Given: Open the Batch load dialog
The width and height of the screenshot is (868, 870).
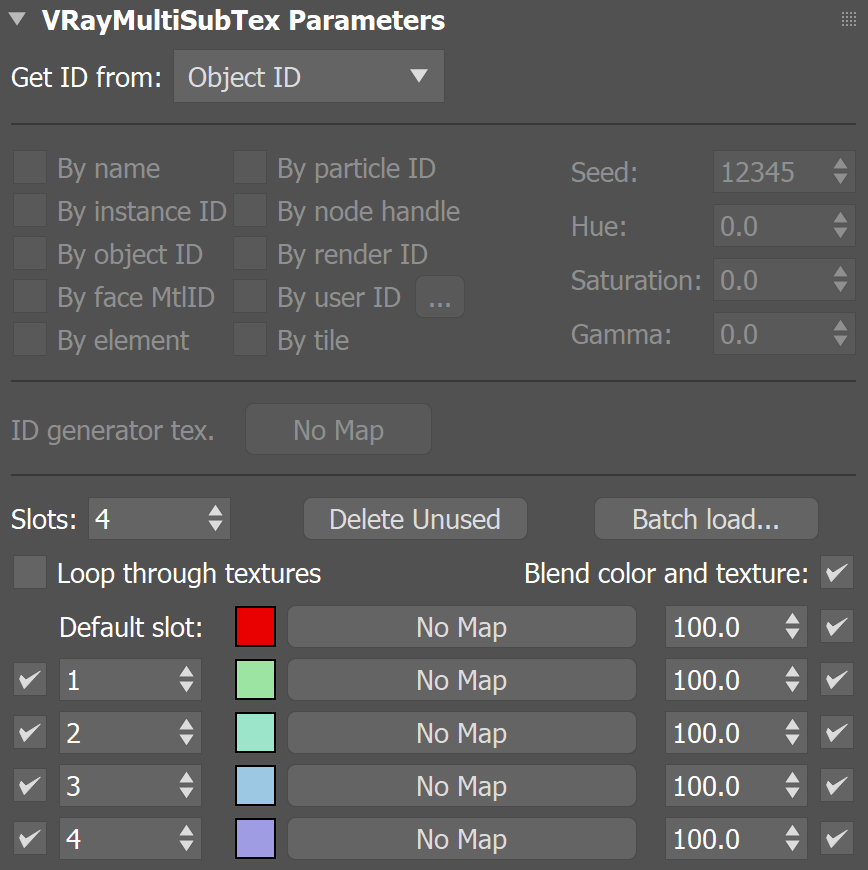Looking at the screenshot, I should point(705,519).
